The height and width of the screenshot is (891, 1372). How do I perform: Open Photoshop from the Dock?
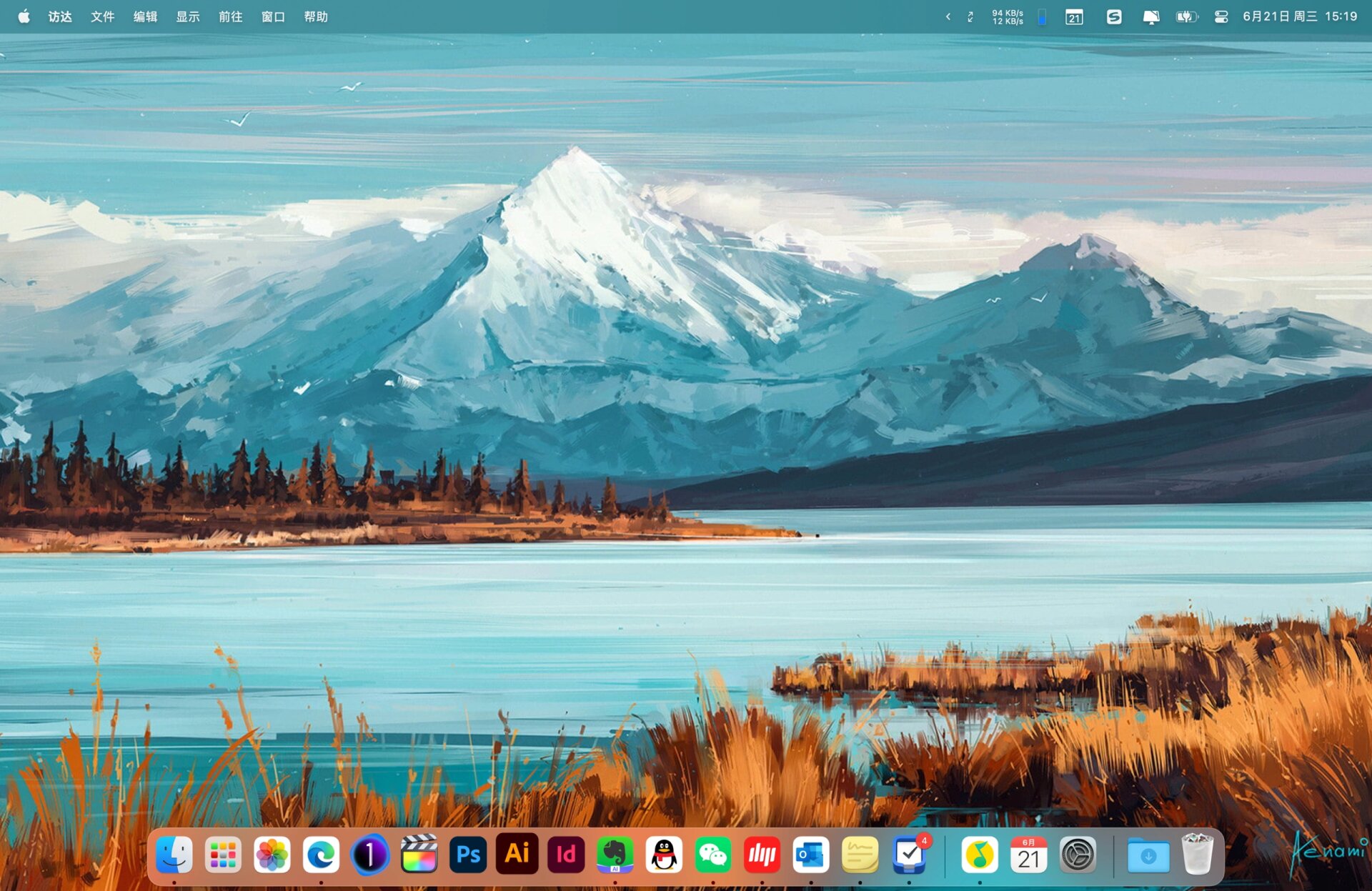point(467,854)
